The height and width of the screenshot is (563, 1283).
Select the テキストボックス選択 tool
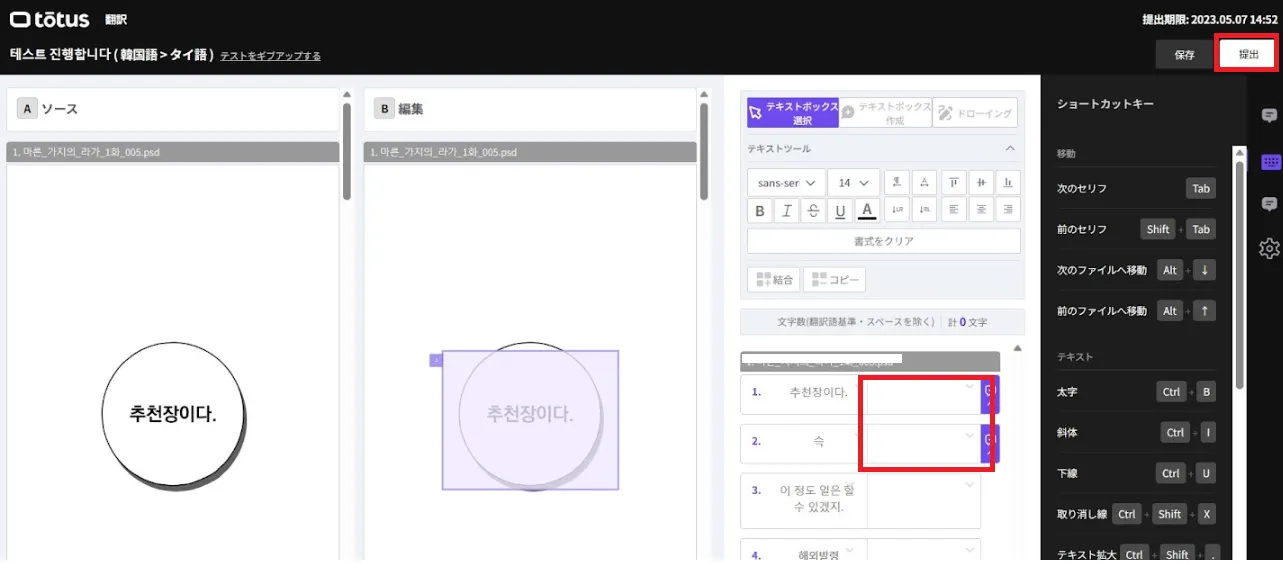point(793,112)
